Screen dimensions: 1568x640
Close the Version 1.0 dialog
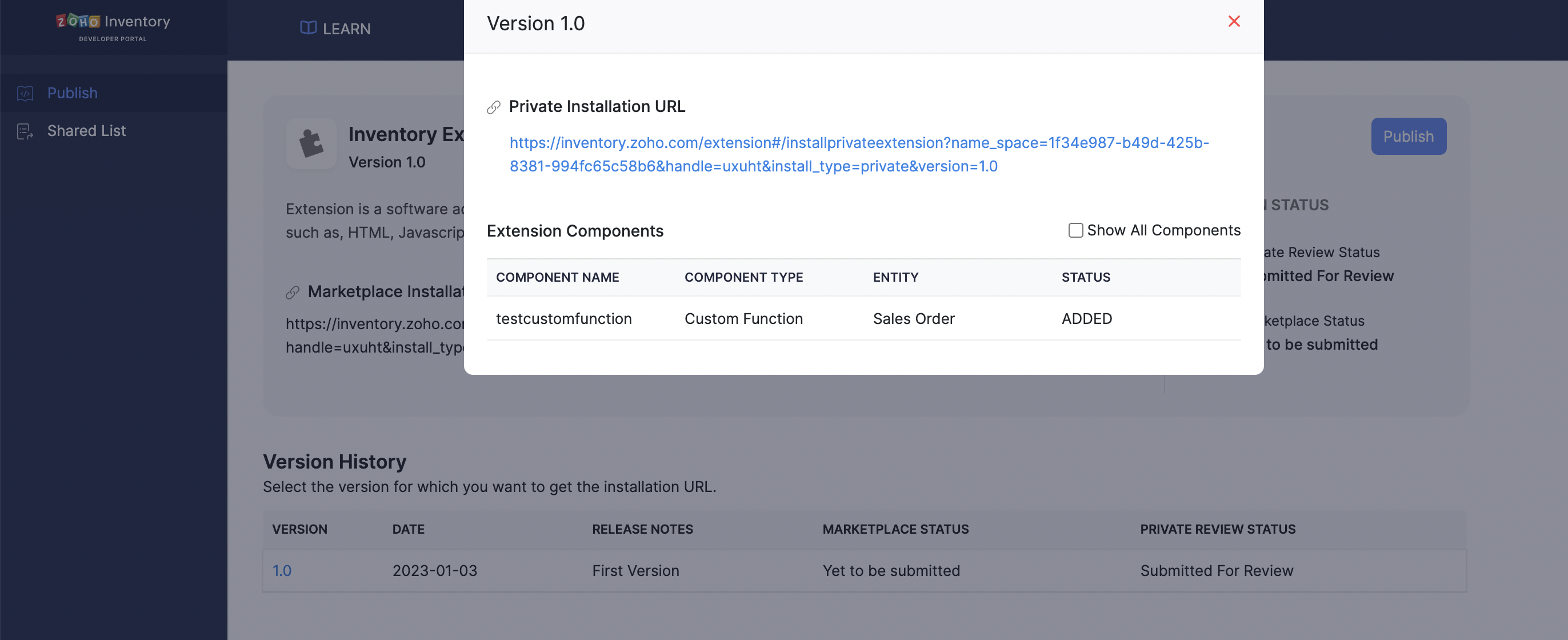pos(1233,22)
